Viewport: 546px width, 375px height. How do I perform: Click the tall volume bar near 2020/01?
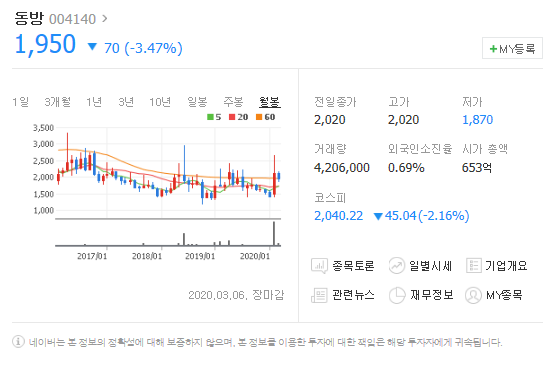(x=274, y=233)
